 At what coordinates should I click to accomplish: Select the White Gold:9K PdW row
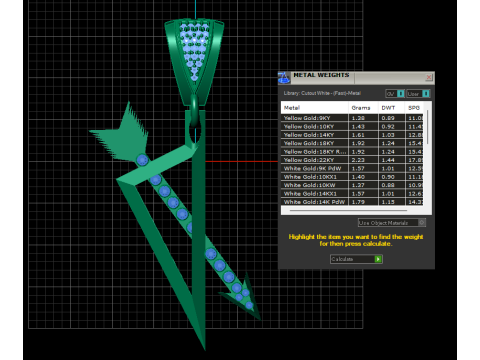click(352, 169)
